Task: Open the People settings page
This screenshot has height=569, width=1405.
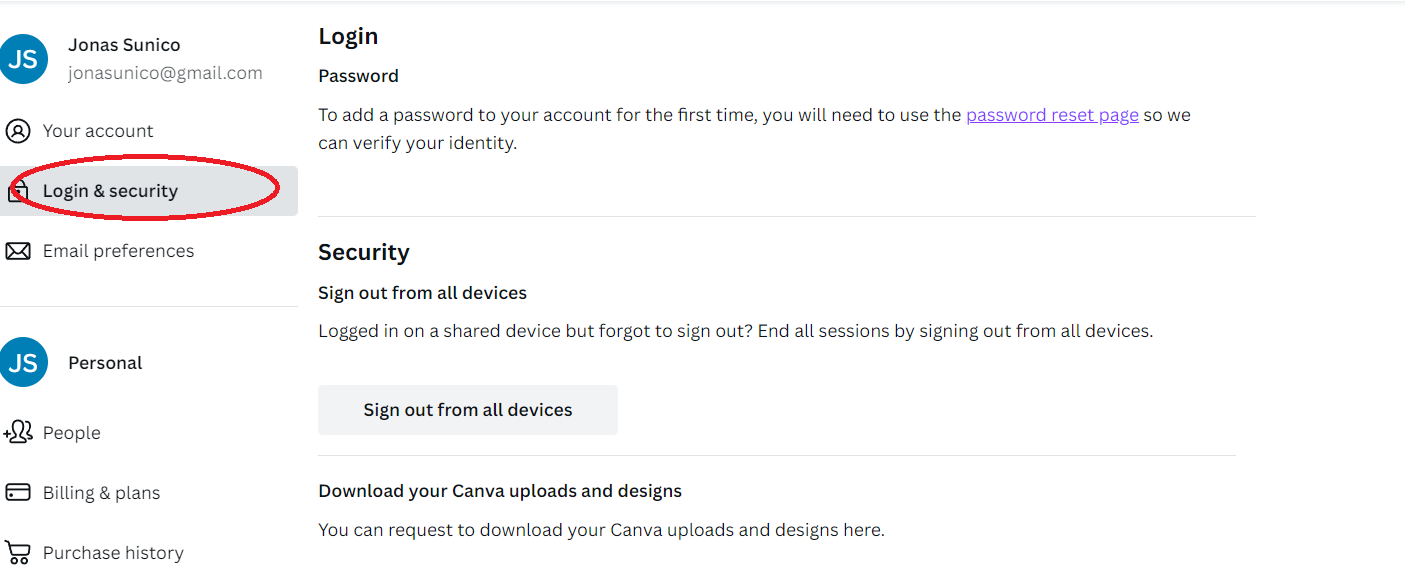Action: (149, 432)
